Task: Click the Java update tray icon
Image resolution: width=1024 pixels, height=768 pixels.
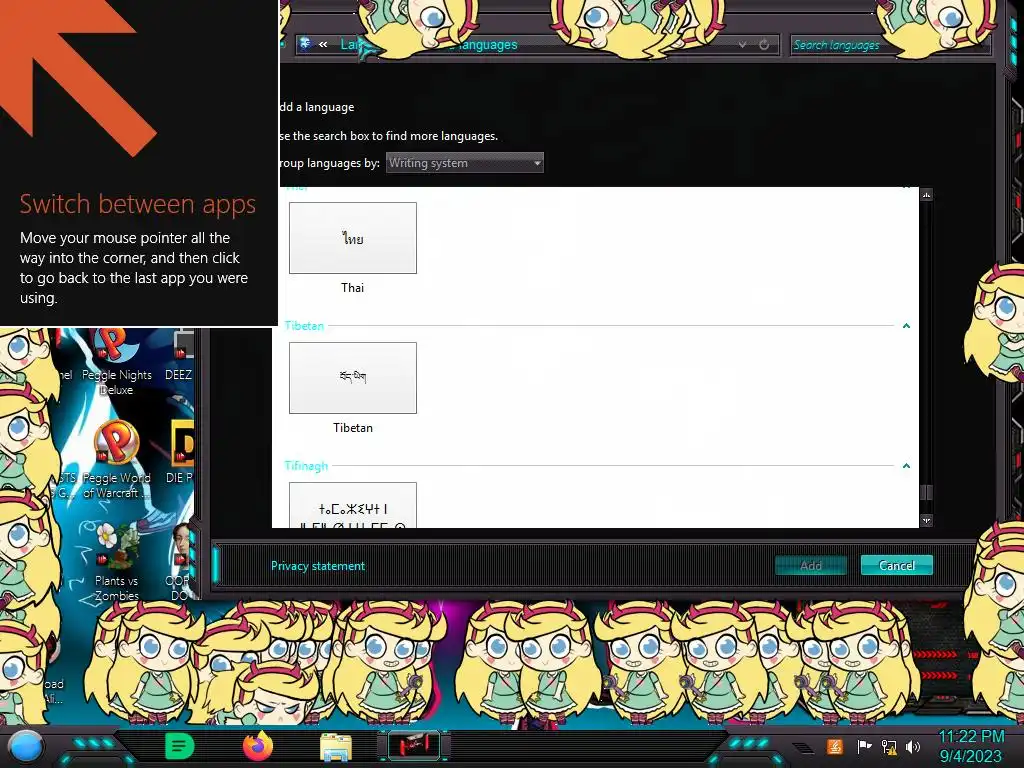Action: click(835, 746)
